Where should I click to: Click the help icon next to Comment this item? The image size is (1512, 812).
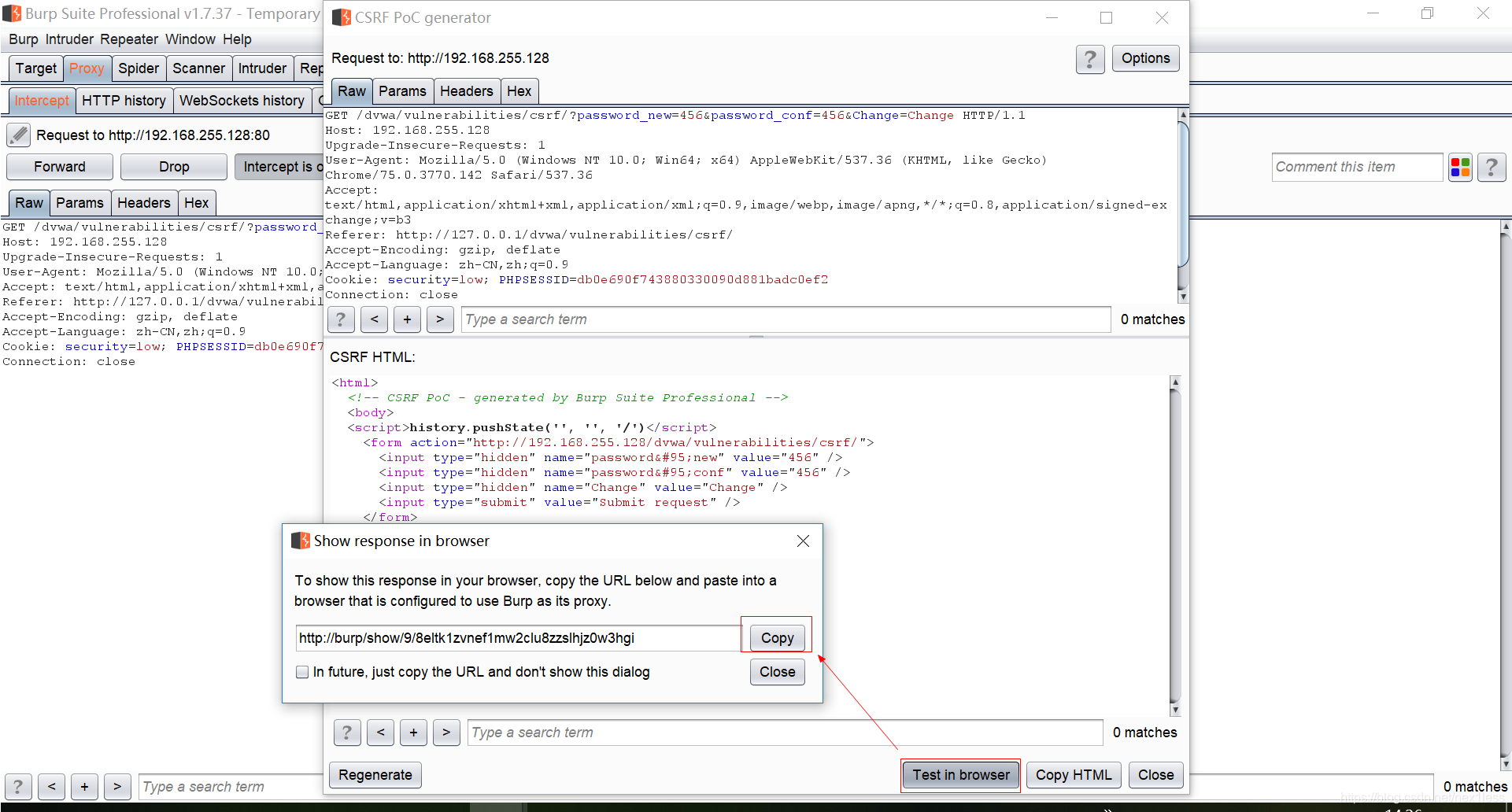(1492, 167)
